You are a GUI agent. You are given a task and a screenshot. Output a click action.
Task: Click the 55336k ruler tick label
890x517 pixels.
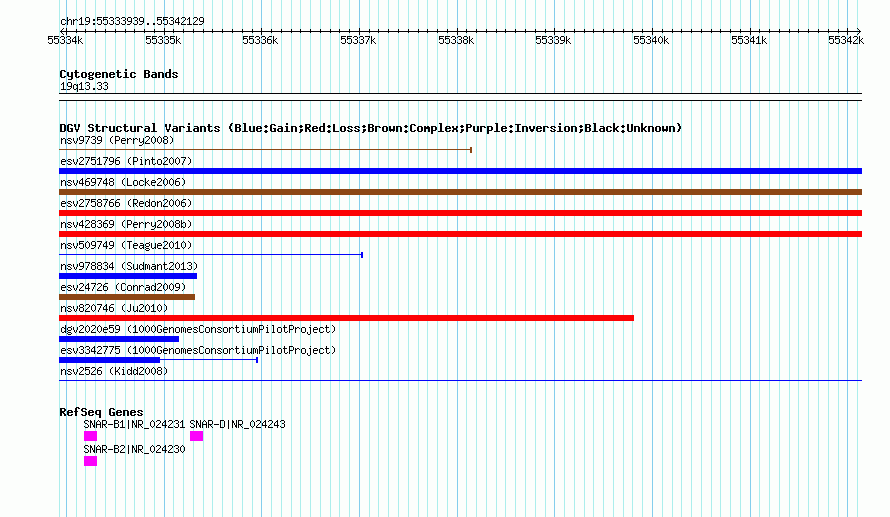[260, 40]
